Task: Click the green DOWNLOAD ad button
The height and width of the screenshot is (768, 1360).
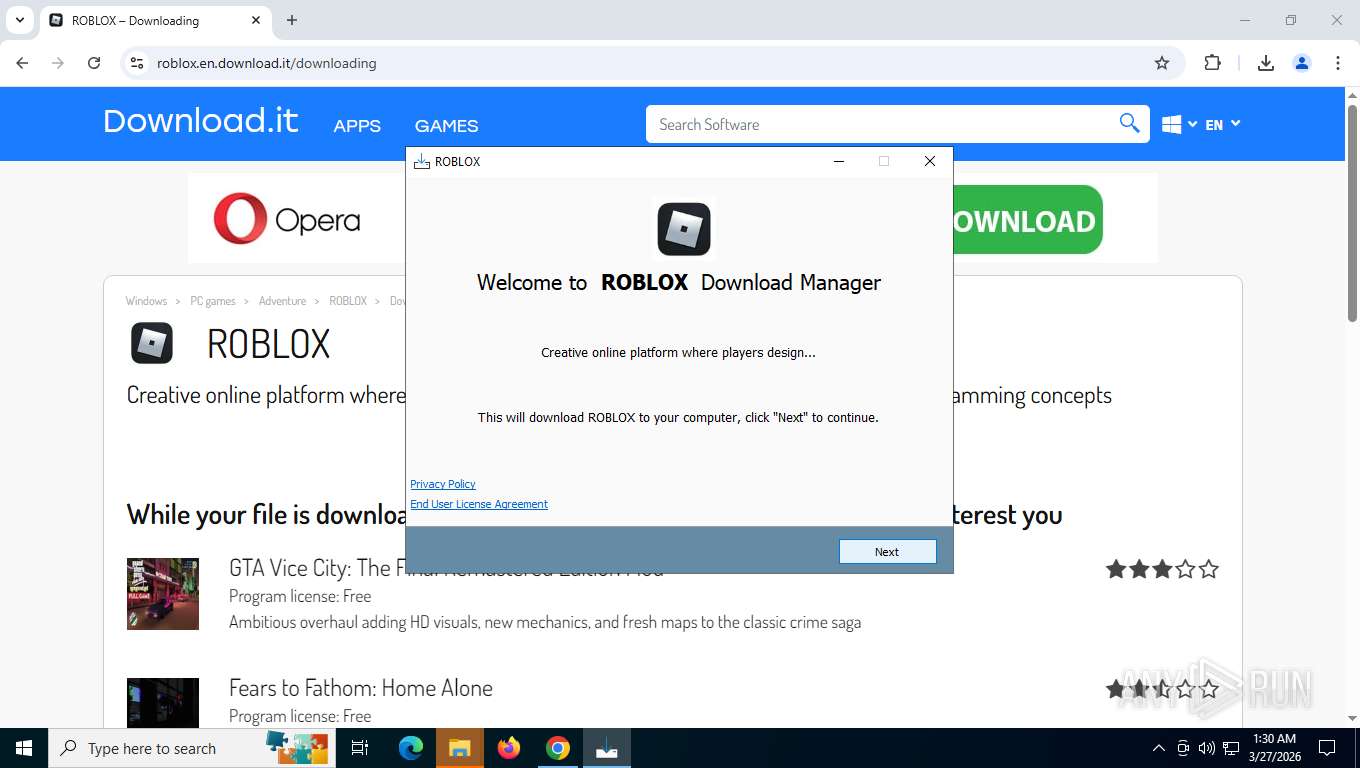Action: 1028,220
